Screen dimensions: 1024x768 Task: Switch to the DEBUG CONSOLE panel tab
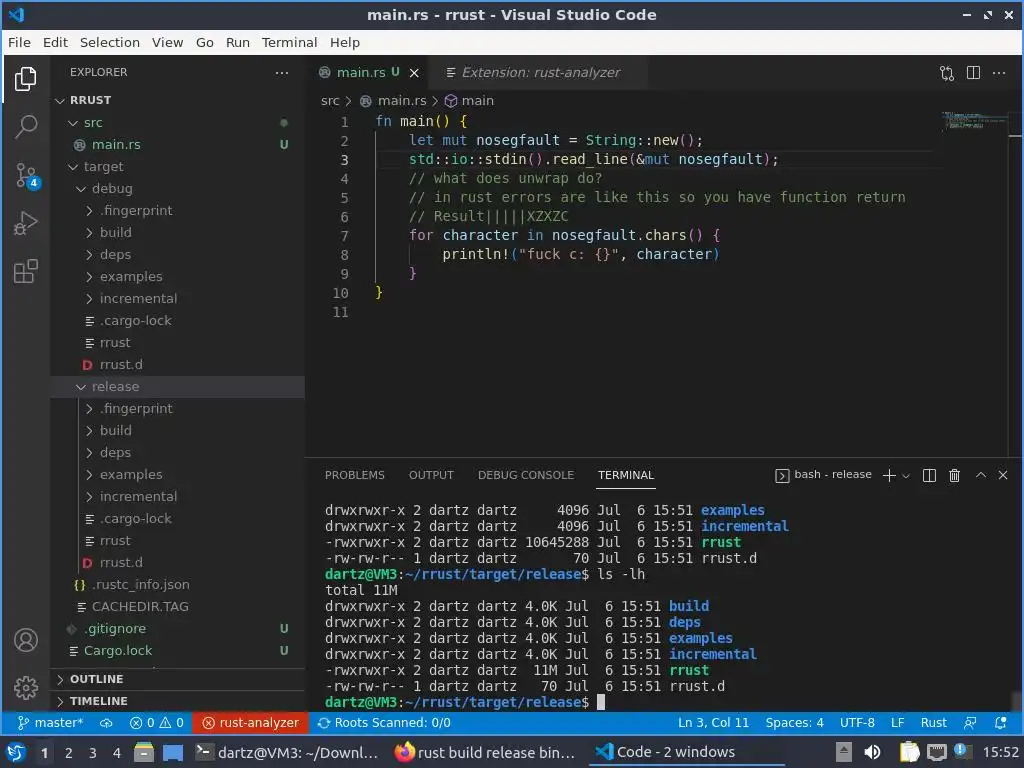pyautogui.click(x=526, y=475)
